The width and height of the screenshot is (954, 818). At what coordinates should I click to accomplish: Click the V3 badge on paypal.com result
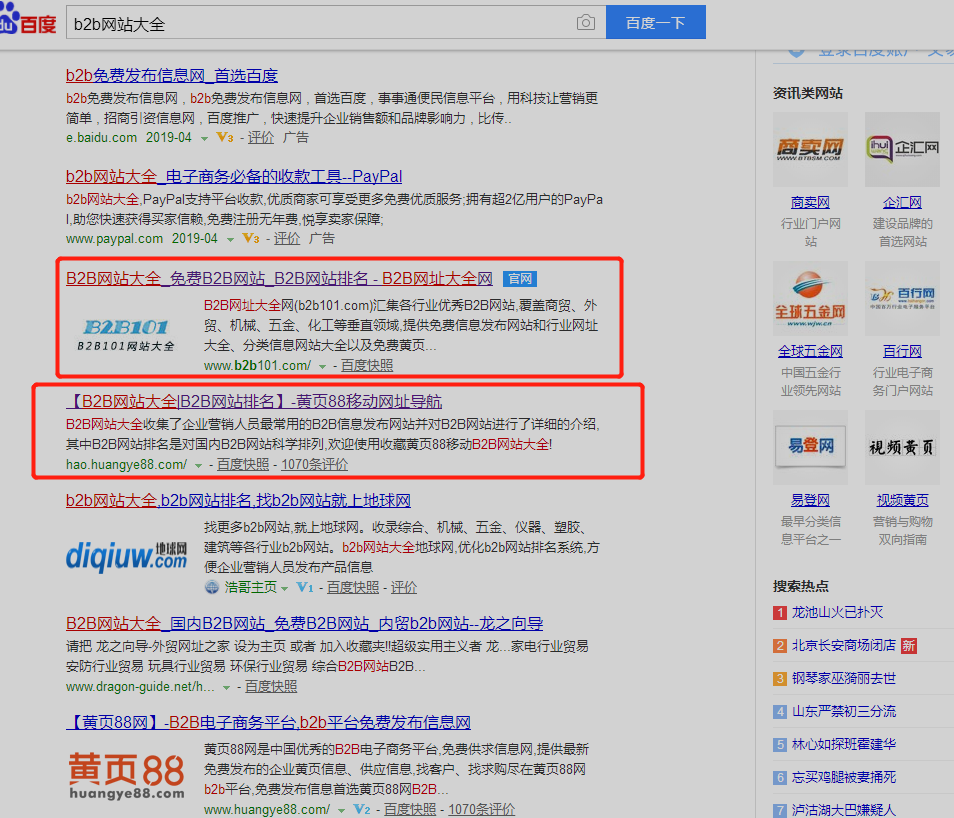(251, 239)
